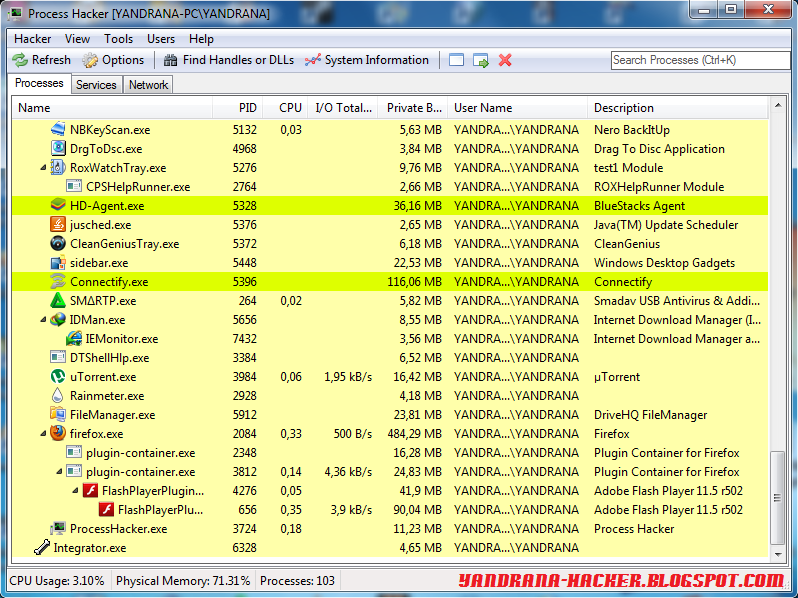The height and width of the screenshot is (598, 798).
Task: Sort by the CPU column header
Action: [285, 108]
